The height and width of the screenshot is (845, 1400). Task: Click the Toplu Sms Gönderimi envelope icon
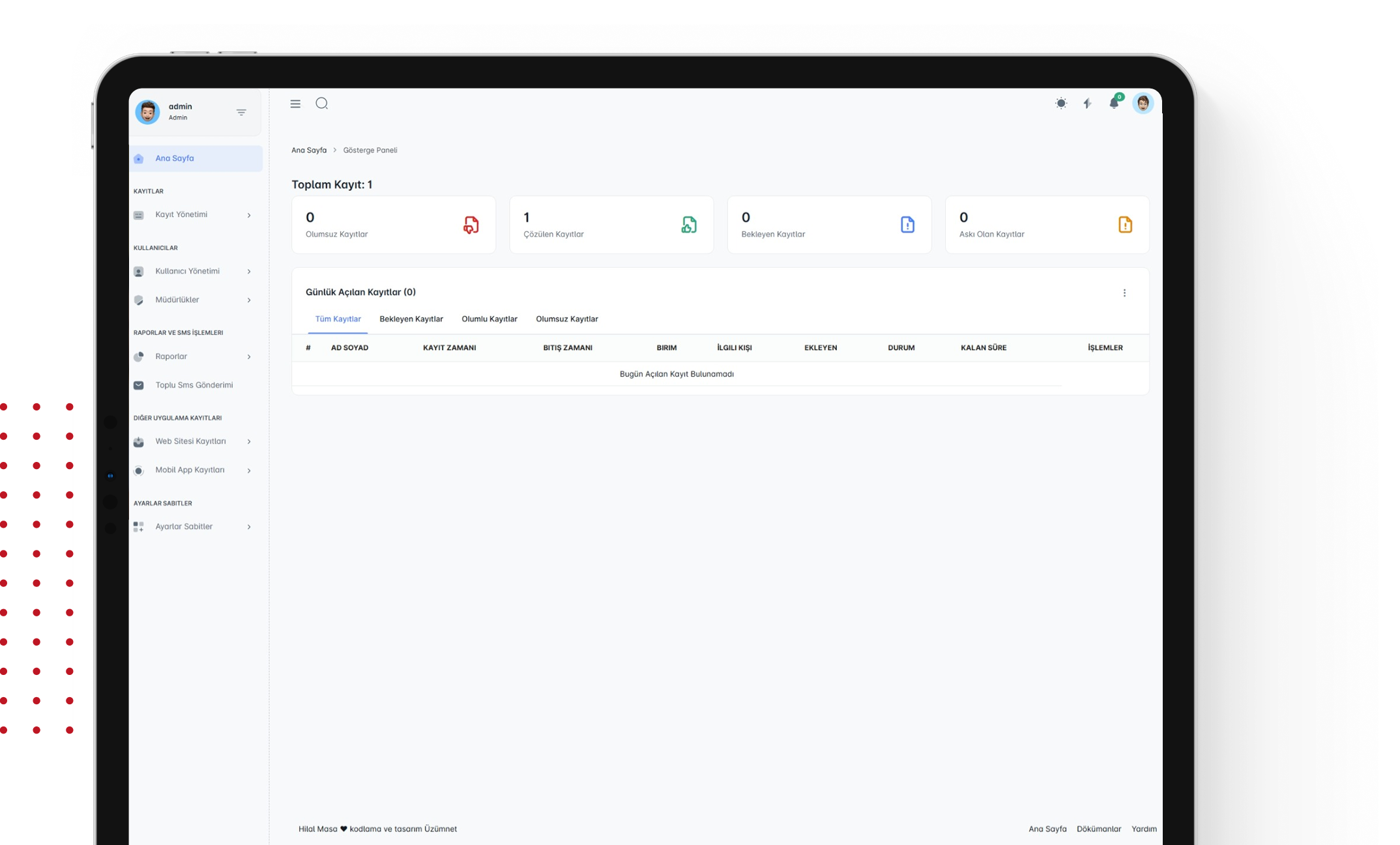[x=139, y=386]
